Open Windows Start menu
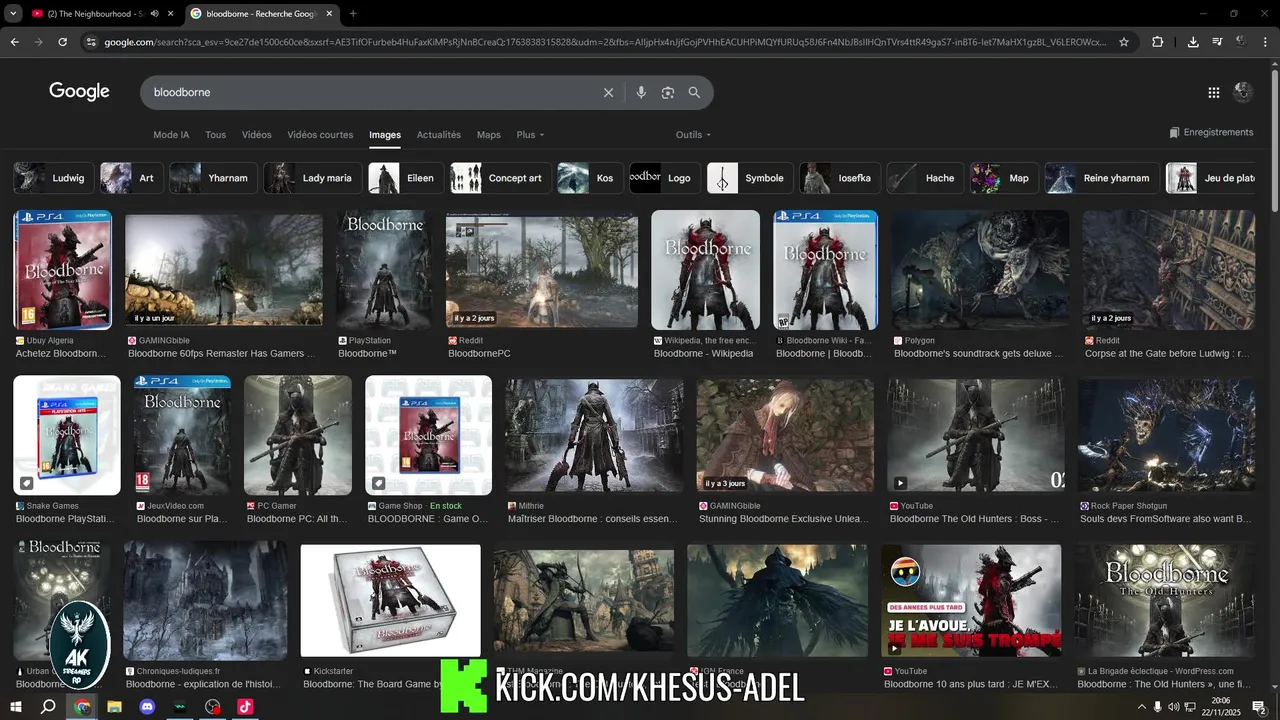Viewport: 1280px width, 720px height. pyautogui.click(x=15, y=706)
